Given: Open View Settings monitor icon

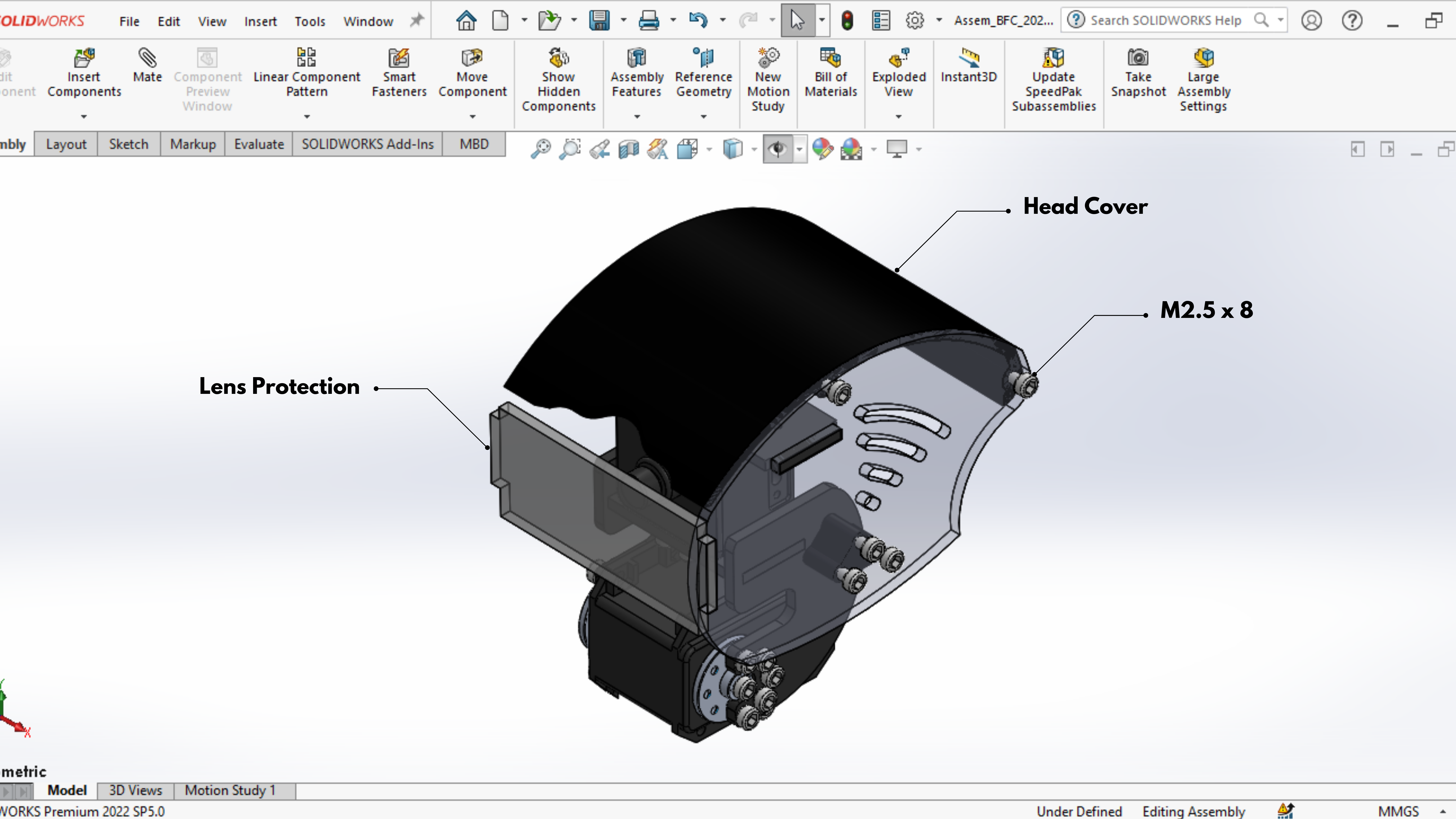Looking at the screenshot, I should coord(896,149).
